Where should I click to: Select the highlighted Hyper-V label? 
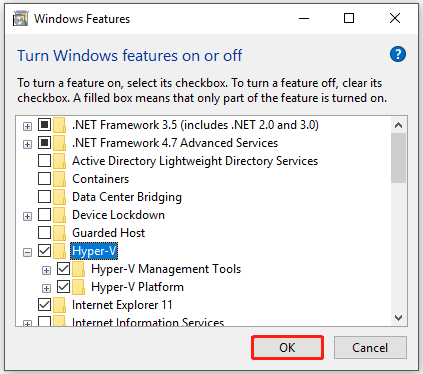click(94, 251)
